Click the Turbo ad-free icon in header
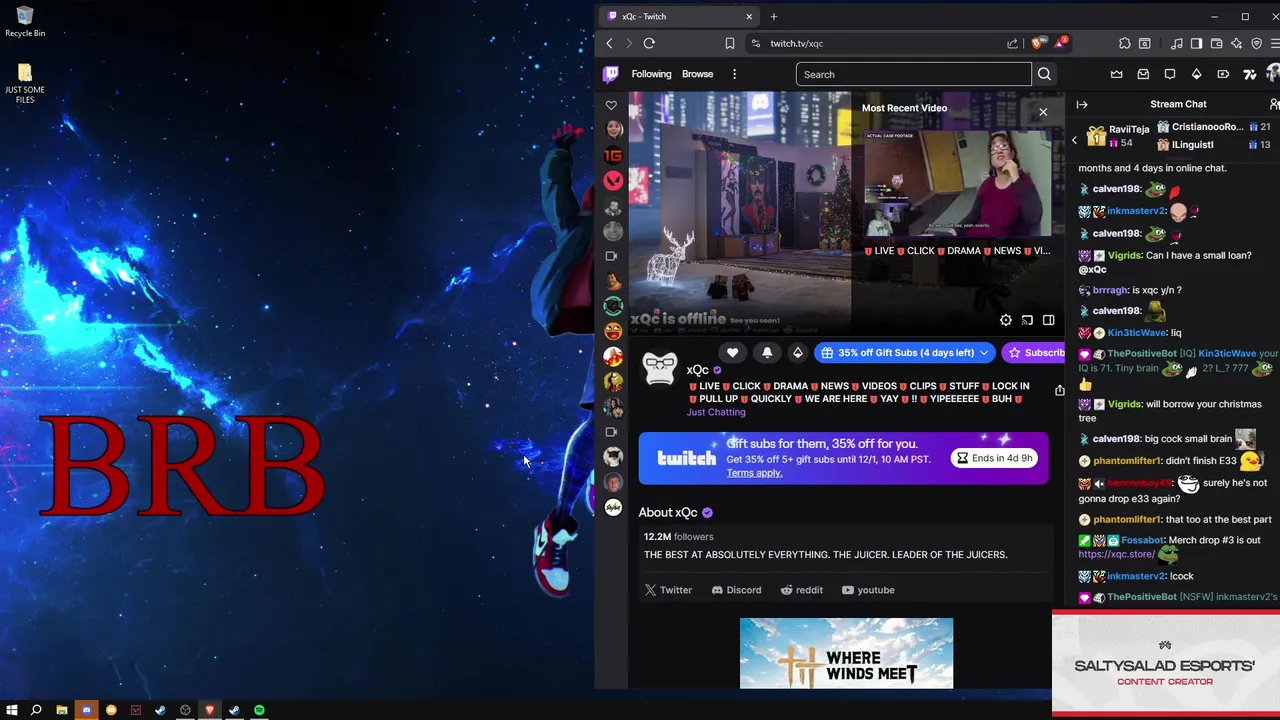The height and width of the screenshot is (720, 1280). click(x=1223, y=74)
